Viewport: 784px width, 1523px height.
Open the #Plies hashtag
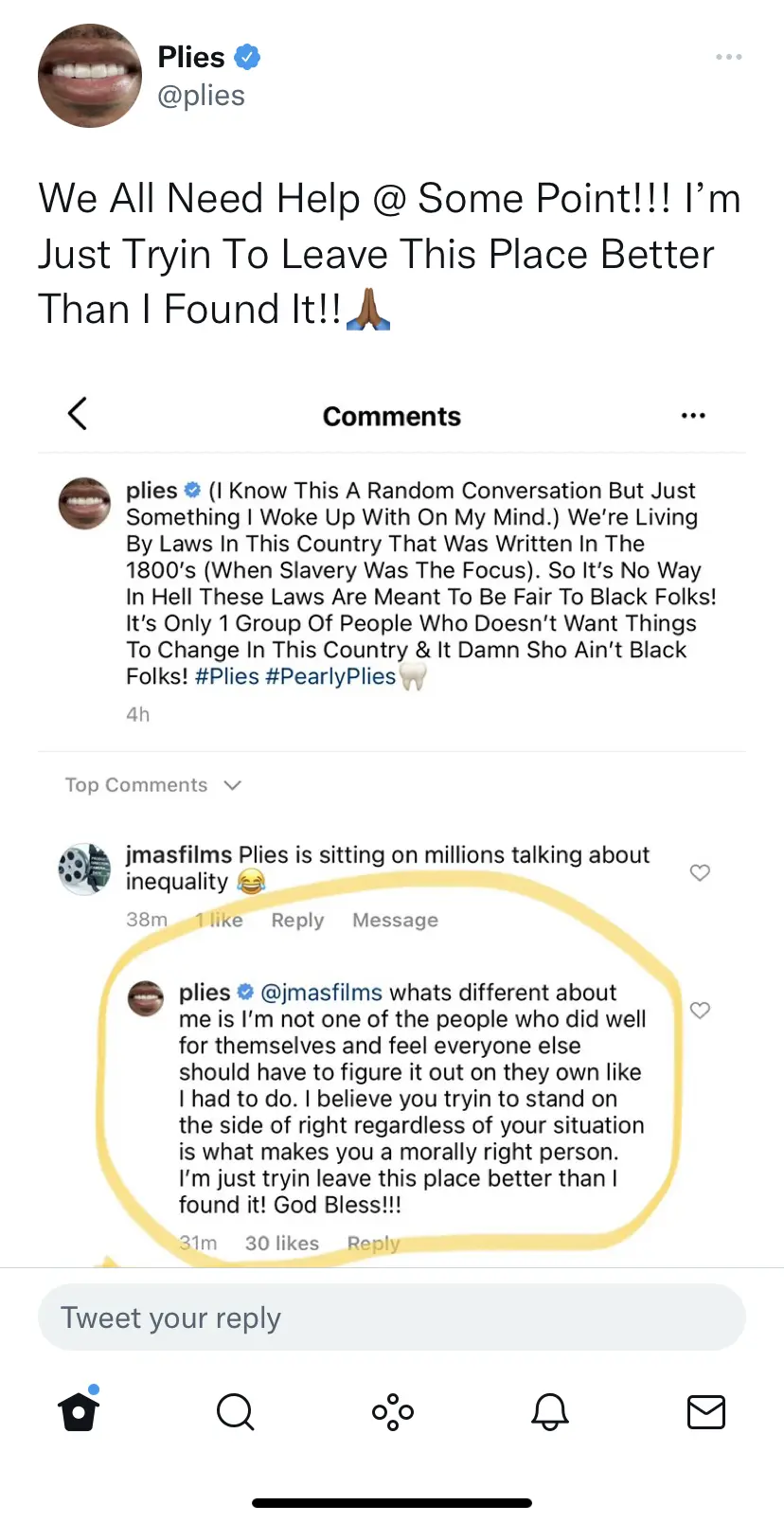click(227, 676)
